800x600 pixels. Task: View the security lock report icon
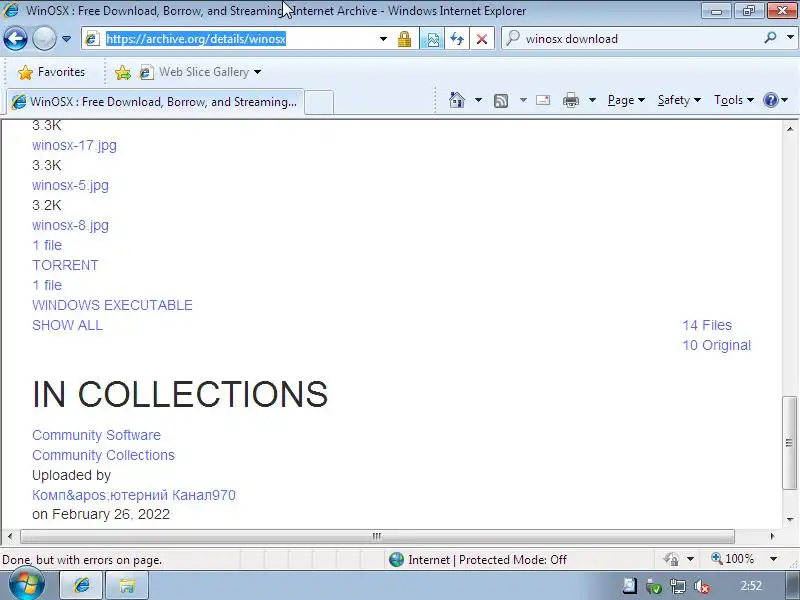point(405,39)
